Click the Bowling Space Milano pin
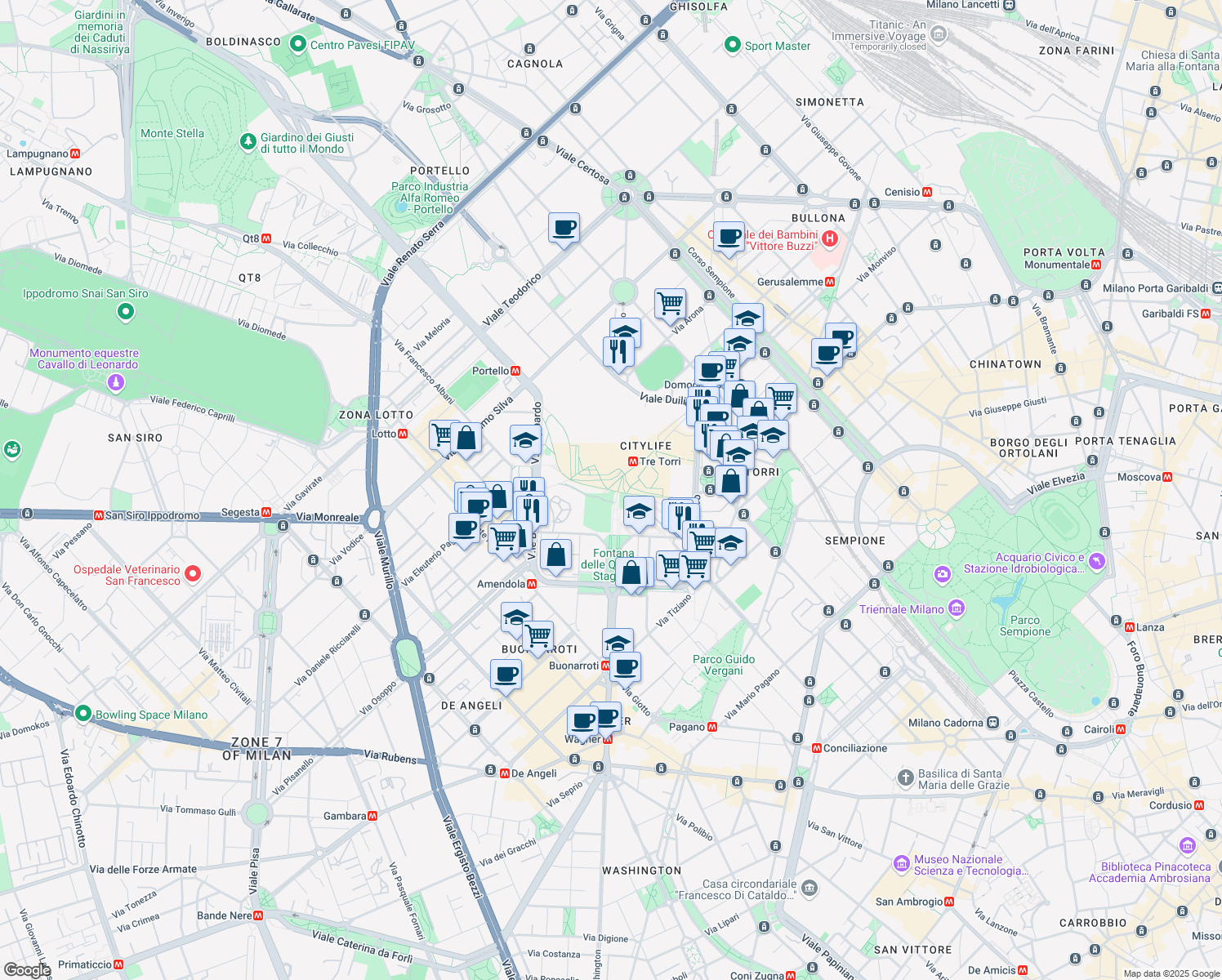The width and height of the screenshot is (1222, 980). coord(83,714)
